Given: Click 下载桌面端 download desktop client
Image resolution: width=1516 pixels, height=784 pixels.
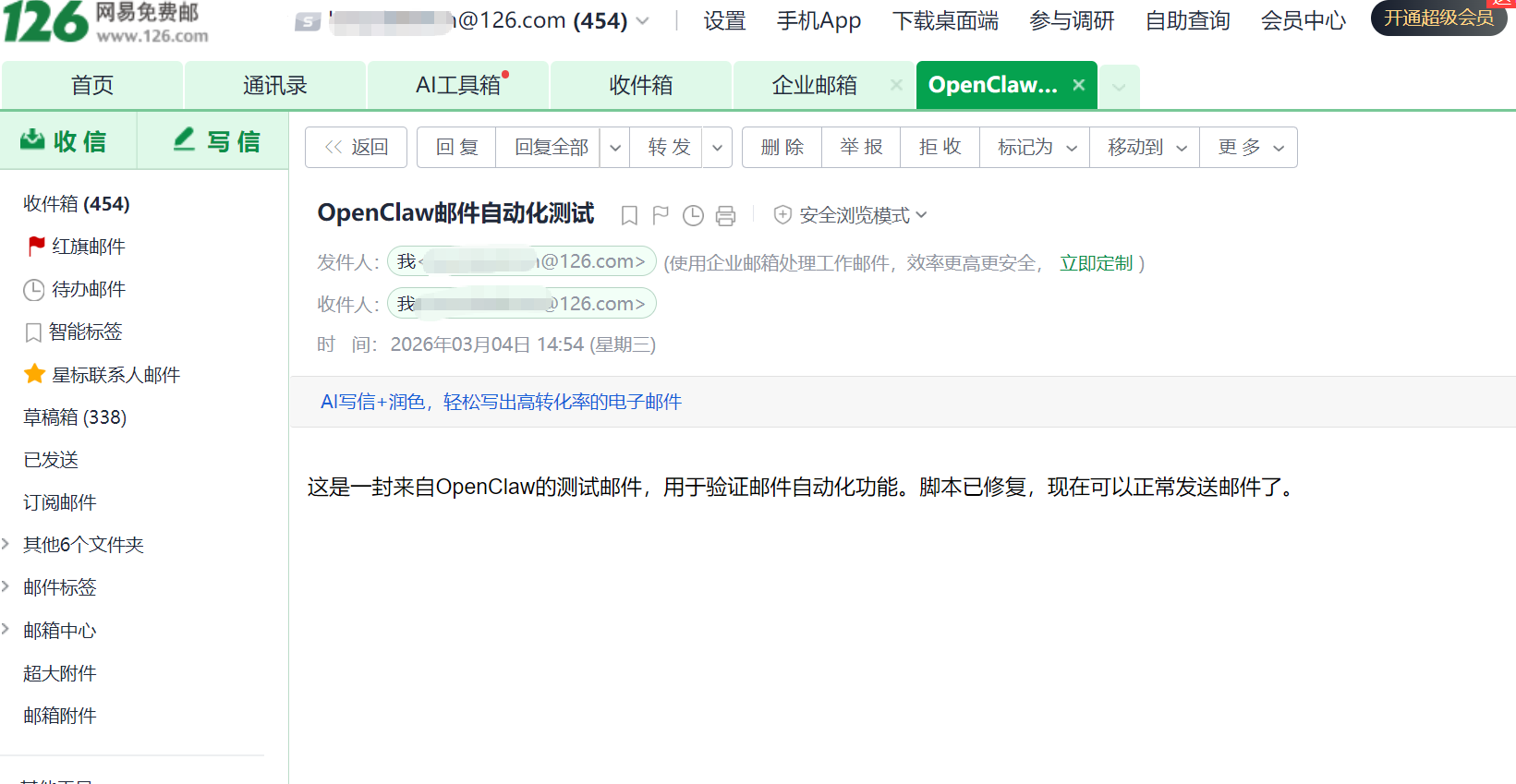Looking at the screenshot, I should coord(945,20).
